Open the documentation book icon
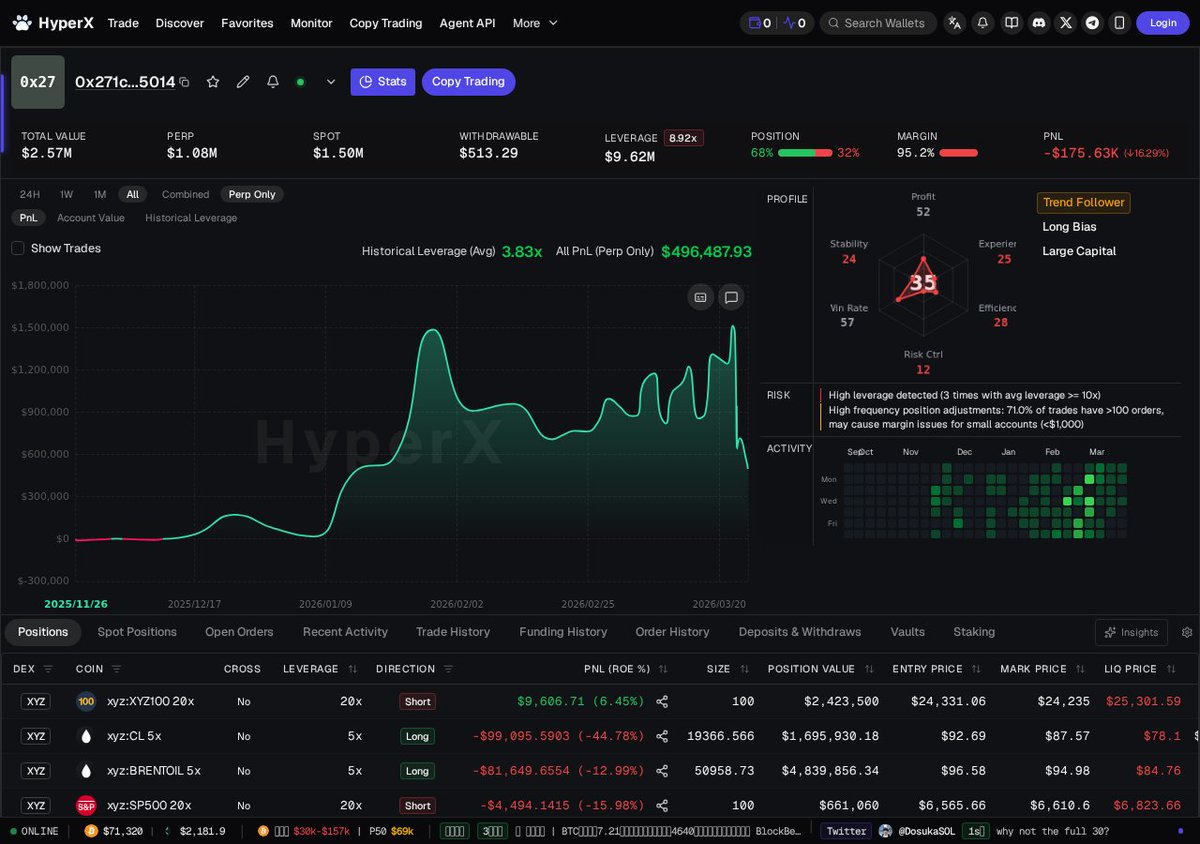Image resolution: width=1200 pixels, height=844 pixels. (x=1011, y=22)
